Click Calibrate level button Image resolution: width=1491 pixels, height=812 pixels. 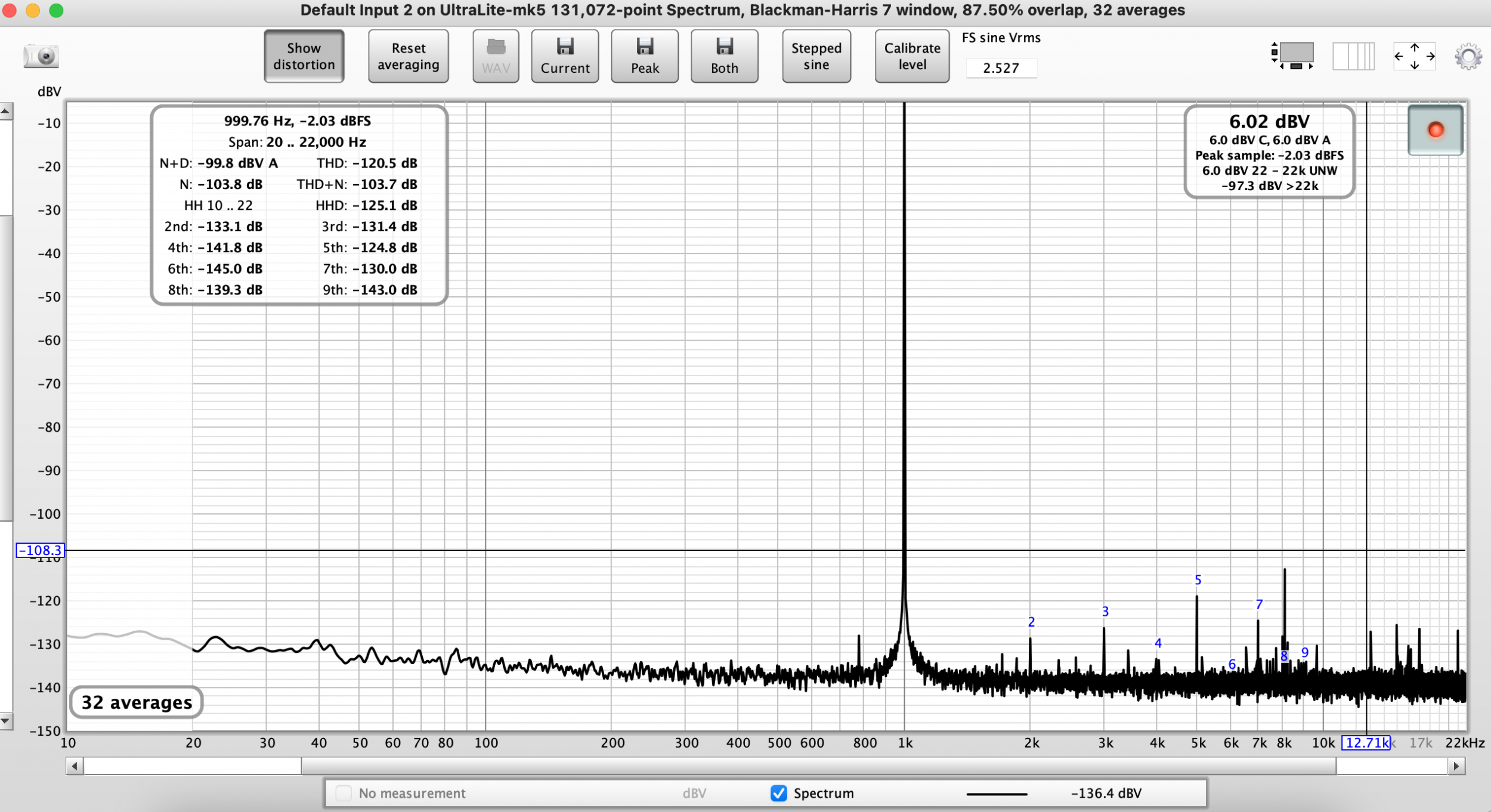click(912, 56)
